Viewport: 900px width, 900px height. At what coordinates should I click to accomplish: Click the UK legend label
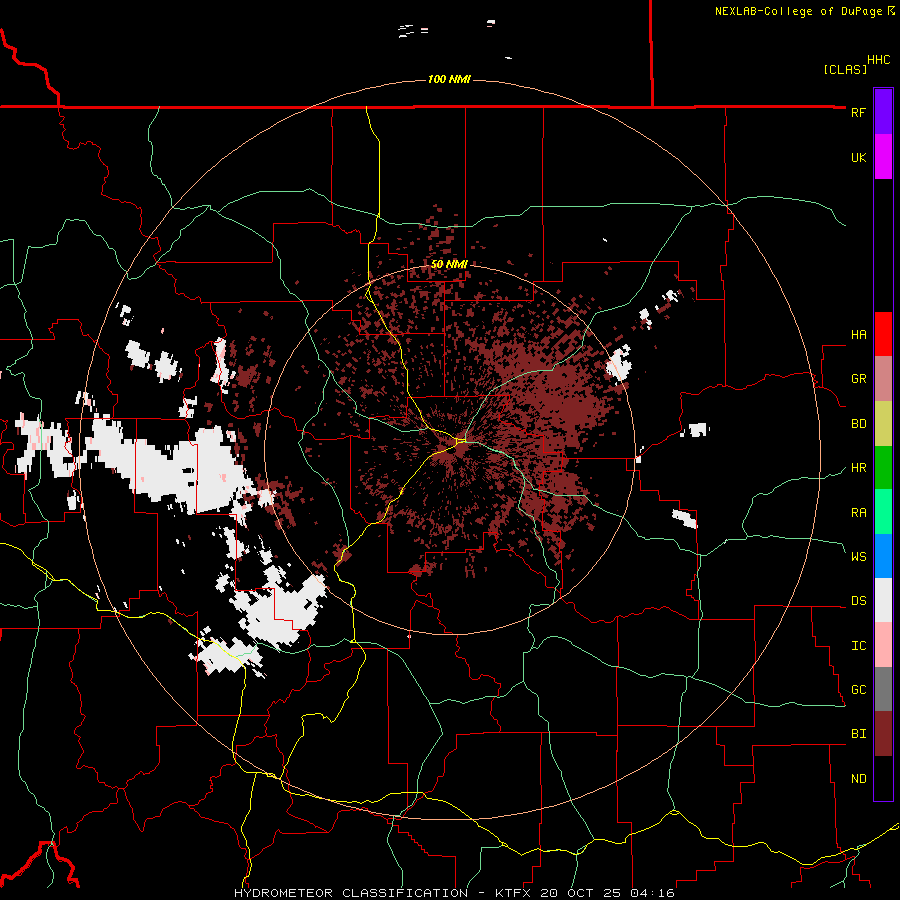pos(858,157)
